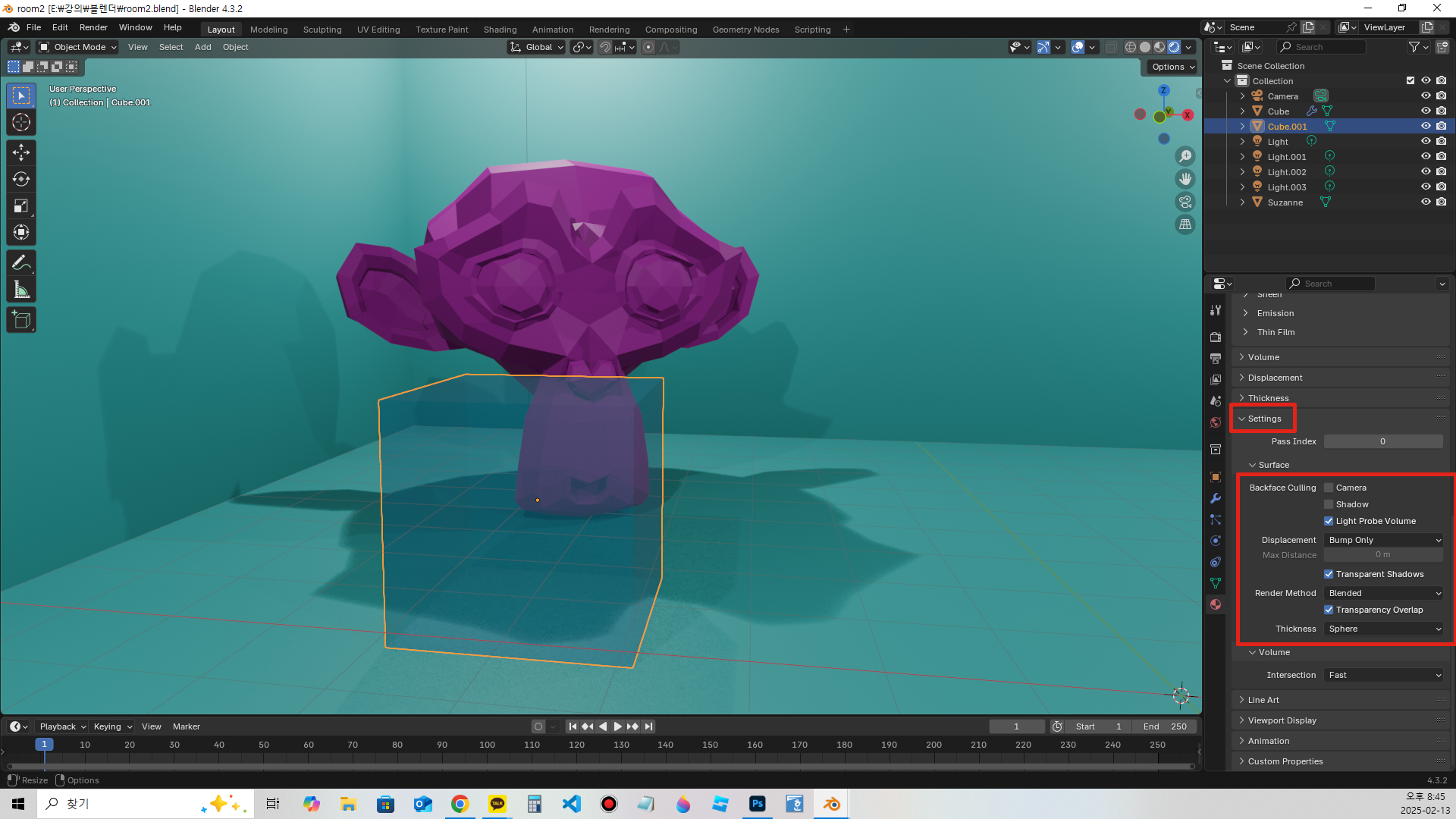Open the Global transform orientation dropdown
Viewport: 1456px width, 819px height.
click(537, 47)
